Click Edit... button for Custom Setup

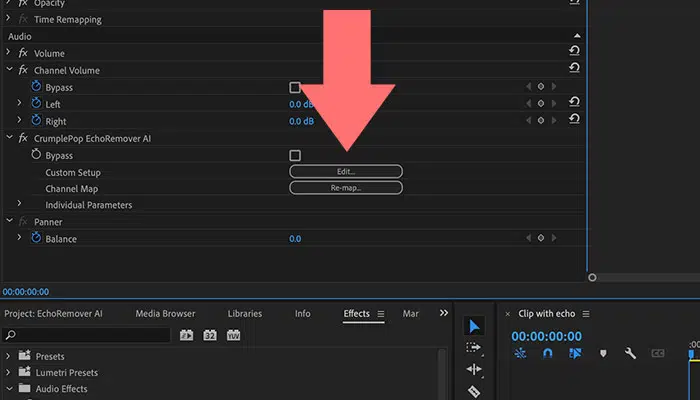(x=346, y=171)
